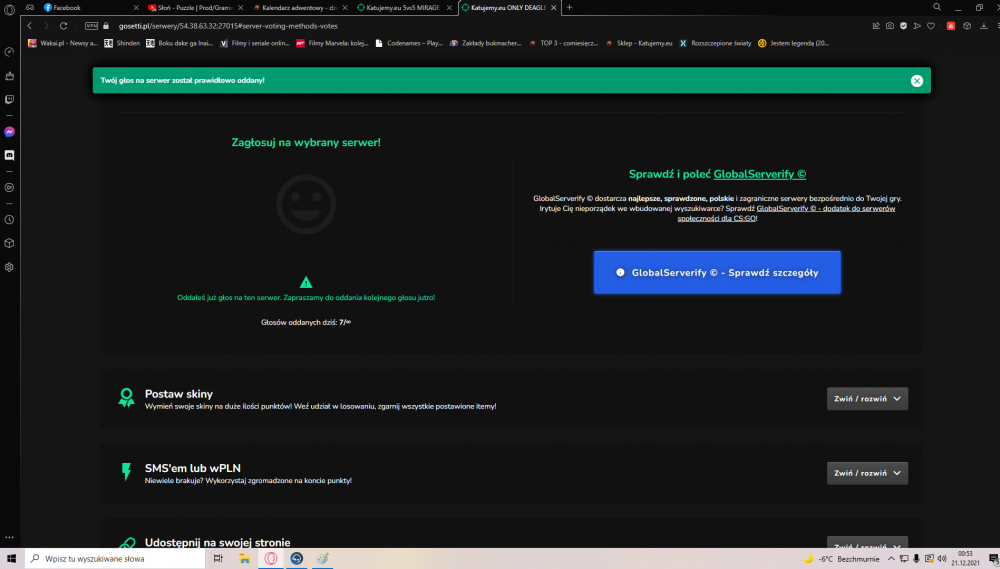Show hidden system tray icons
This screenshot has height=569, width=1000.
tap(891, 559)
